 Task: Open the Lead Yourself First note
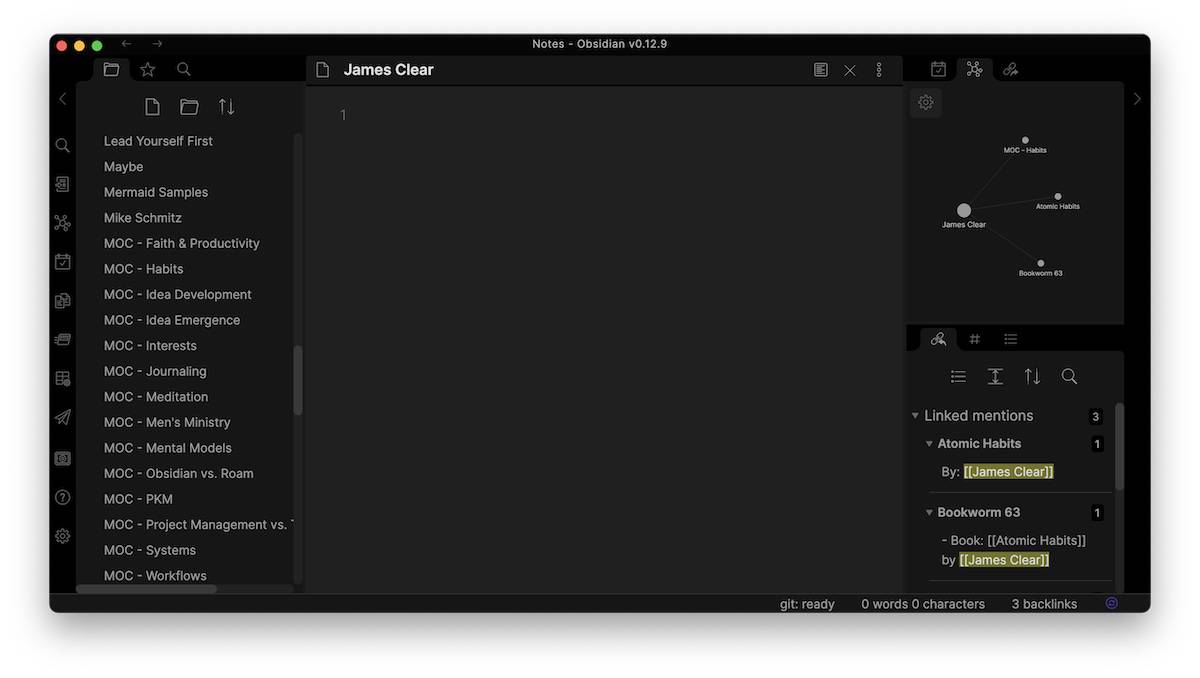[158, 141]
